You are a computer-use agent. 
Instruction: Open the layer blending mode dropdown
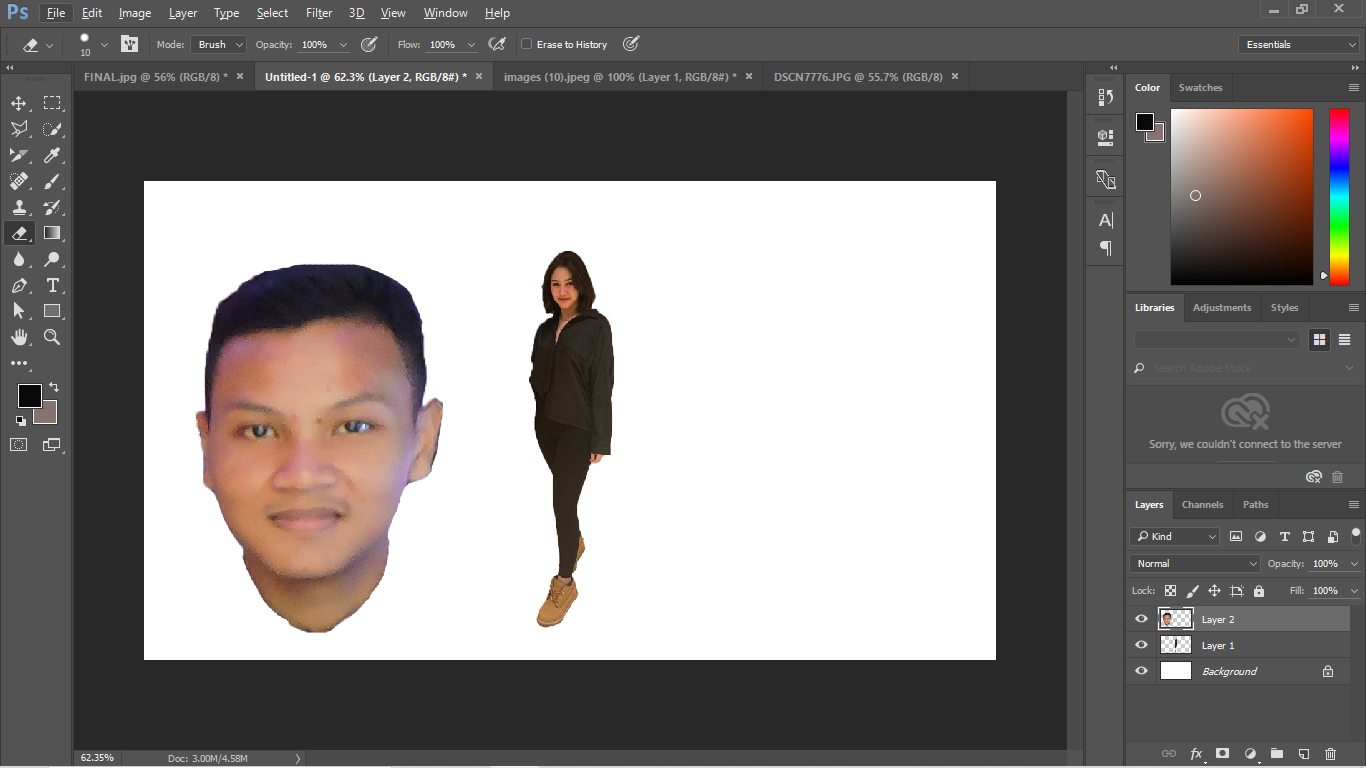point(1196,563)
